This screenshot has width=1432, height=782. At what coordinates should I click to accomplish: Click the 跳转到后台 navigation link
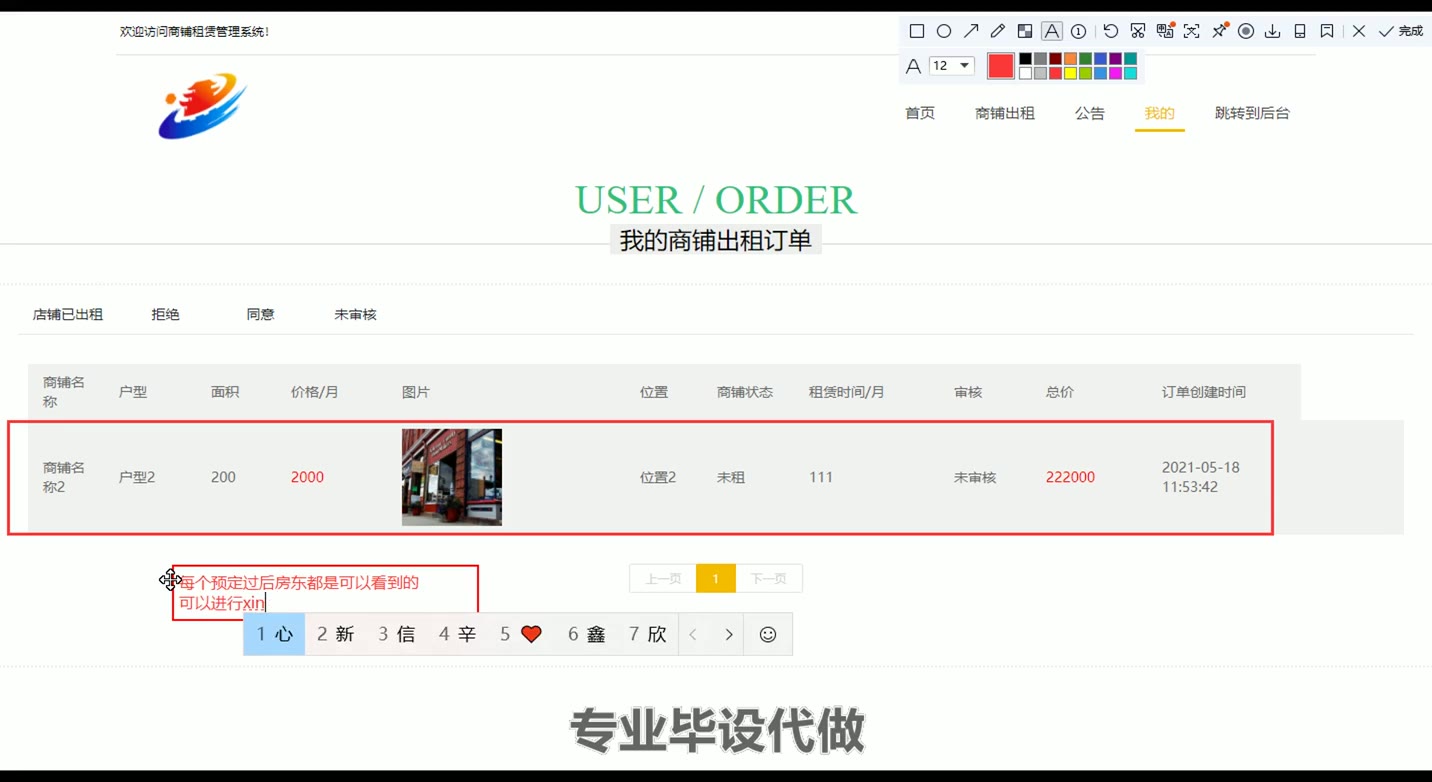pos(1252,113)
